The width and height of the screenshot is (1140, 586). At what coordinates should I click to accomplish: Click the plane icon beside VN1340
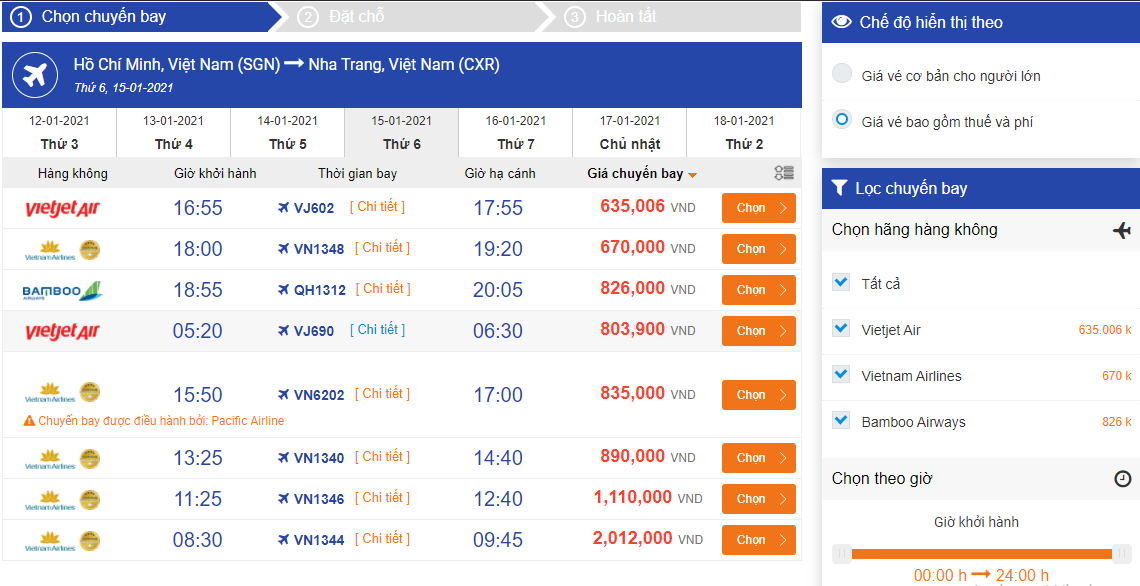click(284, 457)
